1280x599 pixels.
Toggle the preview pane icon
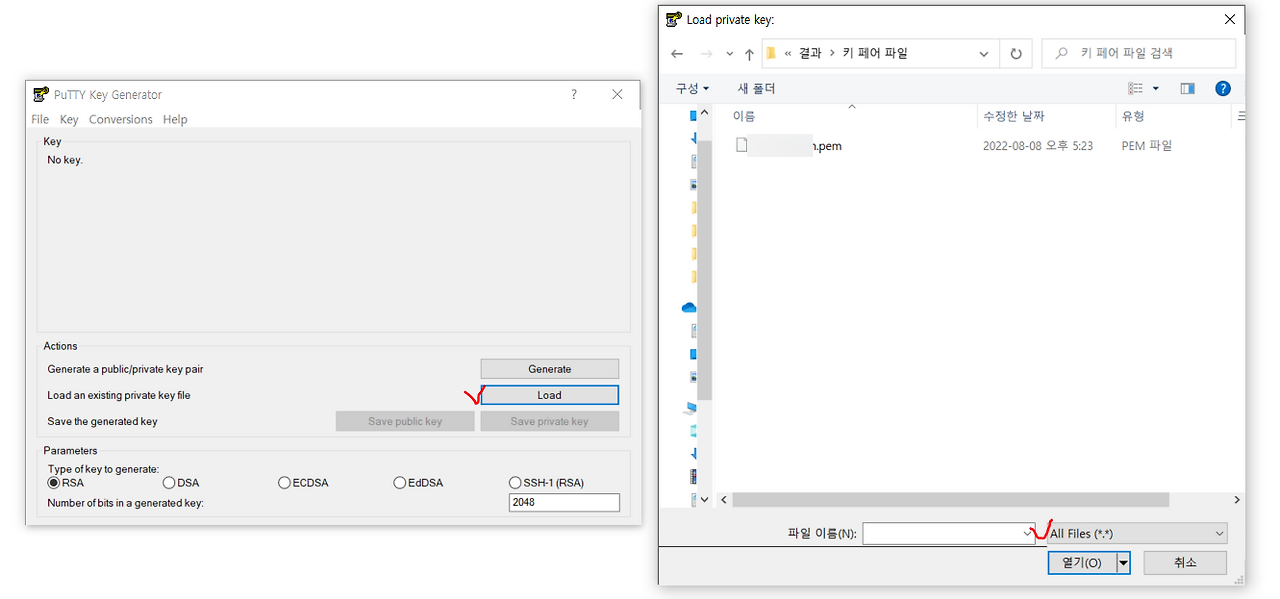pyautogui.click(x=1188, y=88)
